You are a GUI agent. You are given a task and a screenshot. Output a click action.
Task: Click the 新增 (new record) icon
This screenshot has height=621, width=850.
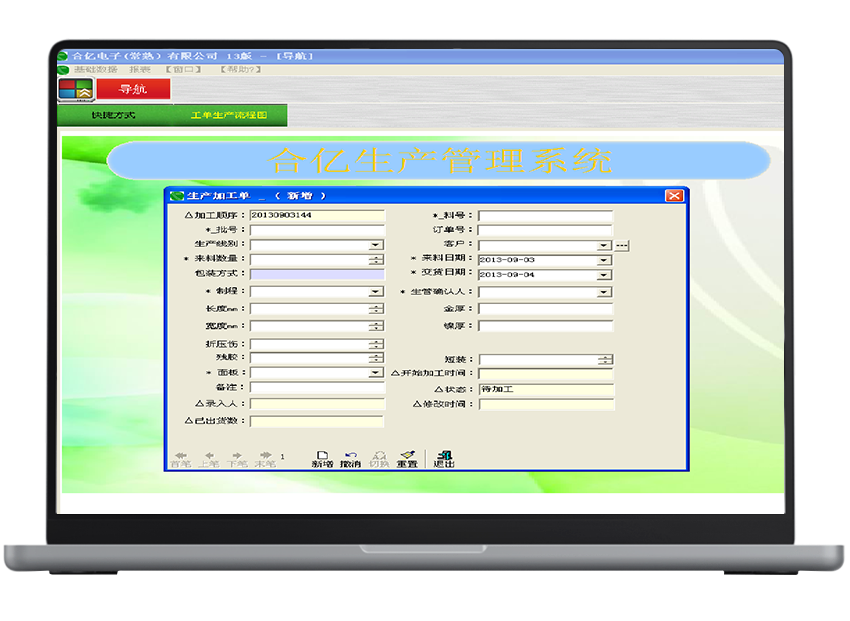(322, 457)
